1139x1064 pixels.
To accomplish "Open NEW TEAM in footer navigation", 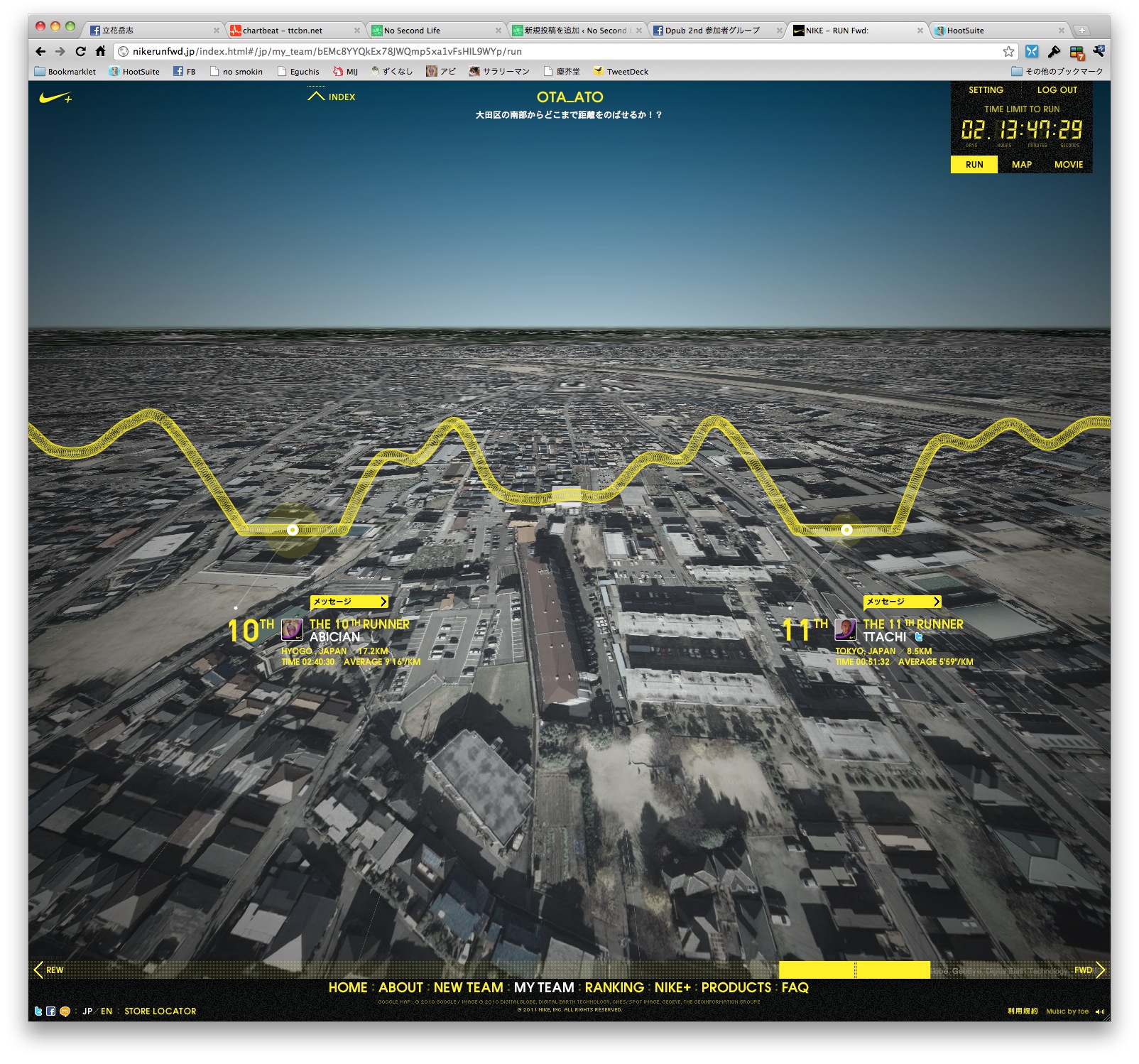I will [468, 987].
